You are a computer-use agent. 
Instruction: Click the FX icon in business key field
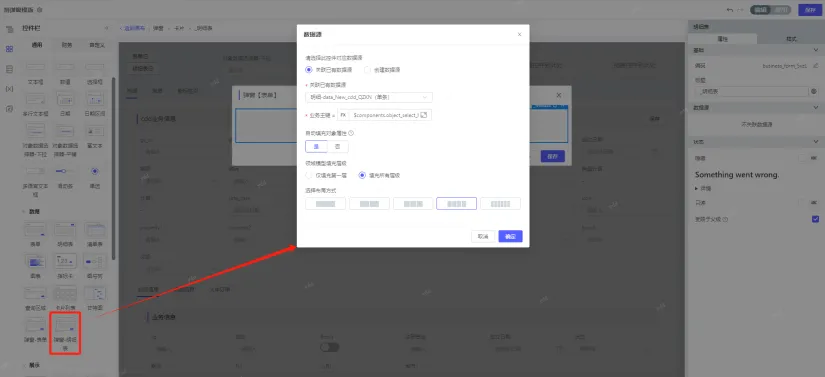pos(343,115)
